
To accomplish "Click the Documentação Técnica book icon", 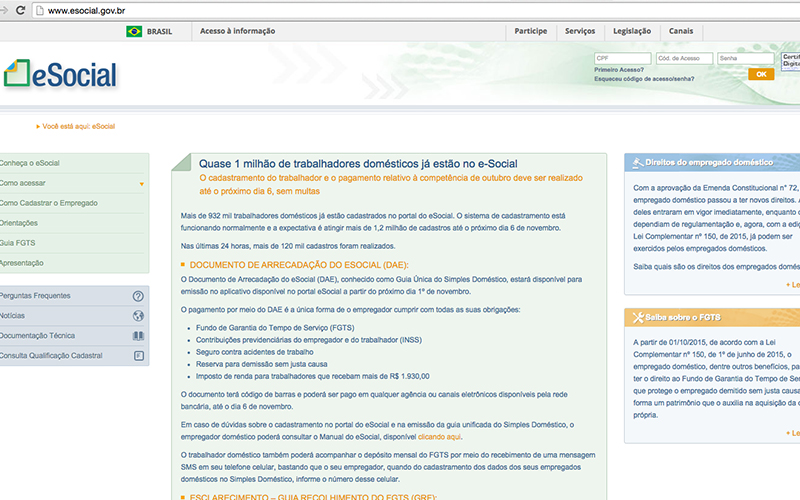I will click(138, 336).
